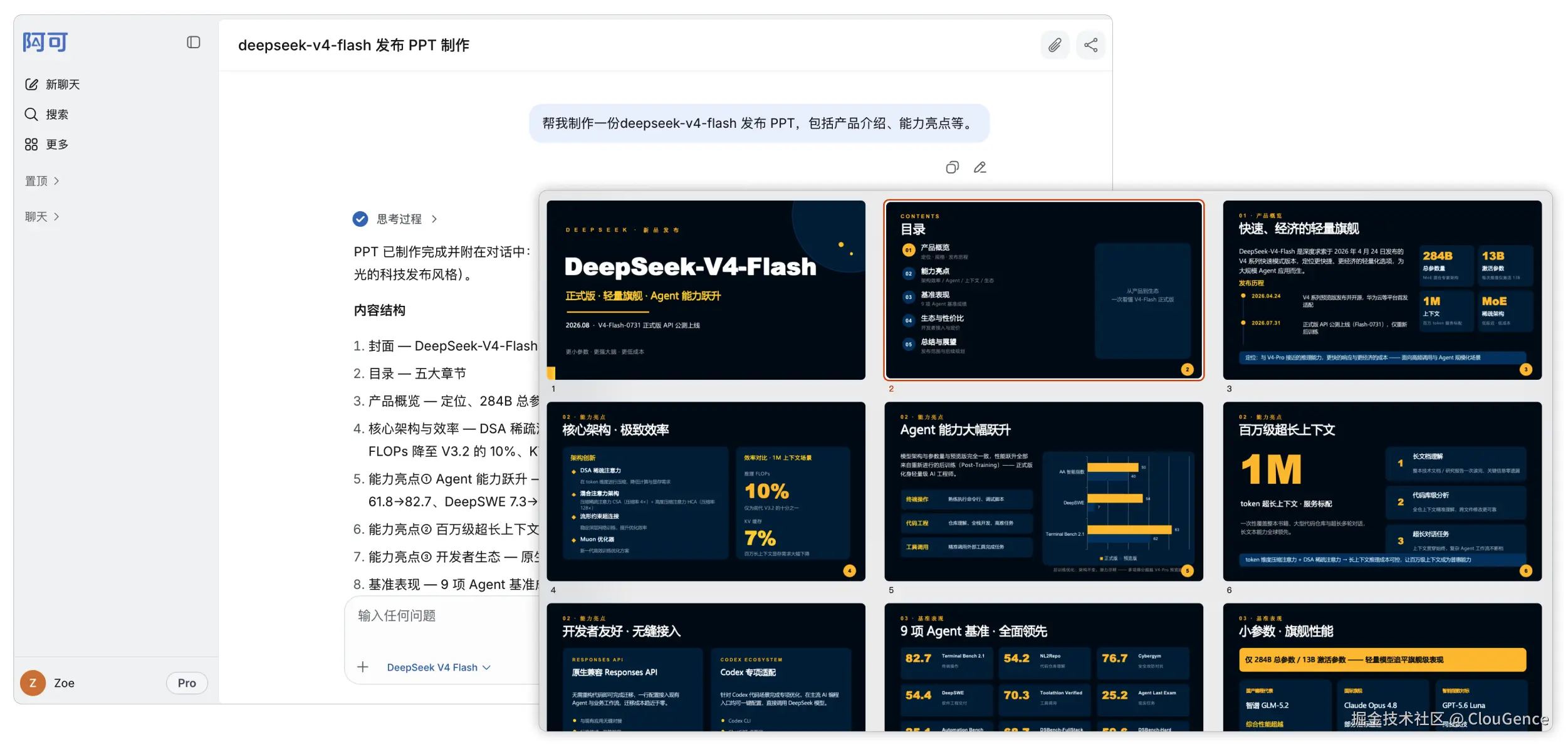The width and height of the screenshot is (1568, 747).
Task: Open slide 3 快速、经济的轻量旗舰 thumbnail
Action: pyautogui.click(x=1382, y=290)
